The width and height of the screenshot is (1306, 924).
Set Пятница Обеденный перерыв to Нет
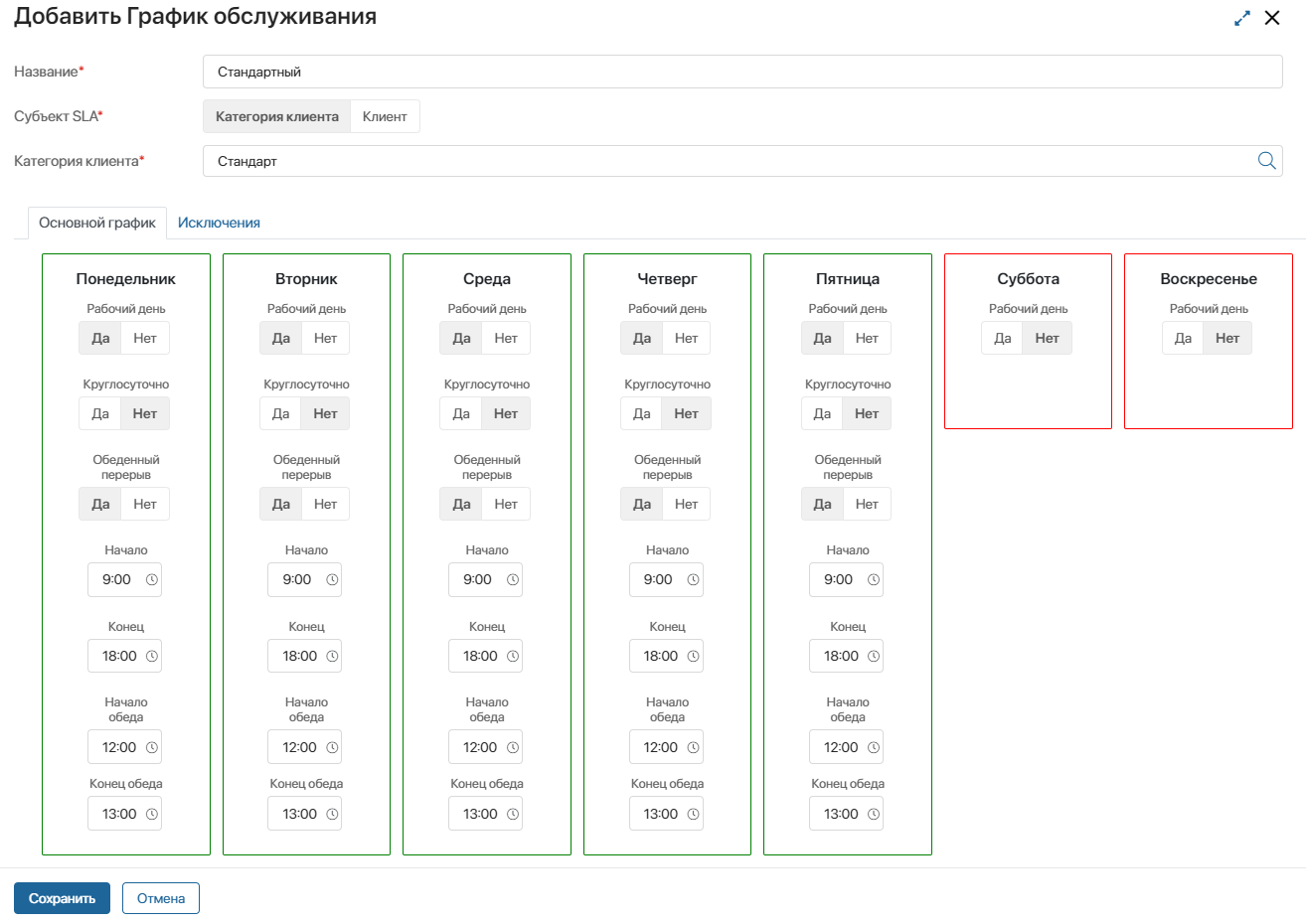pyautogui.click(x=867, y=505)
